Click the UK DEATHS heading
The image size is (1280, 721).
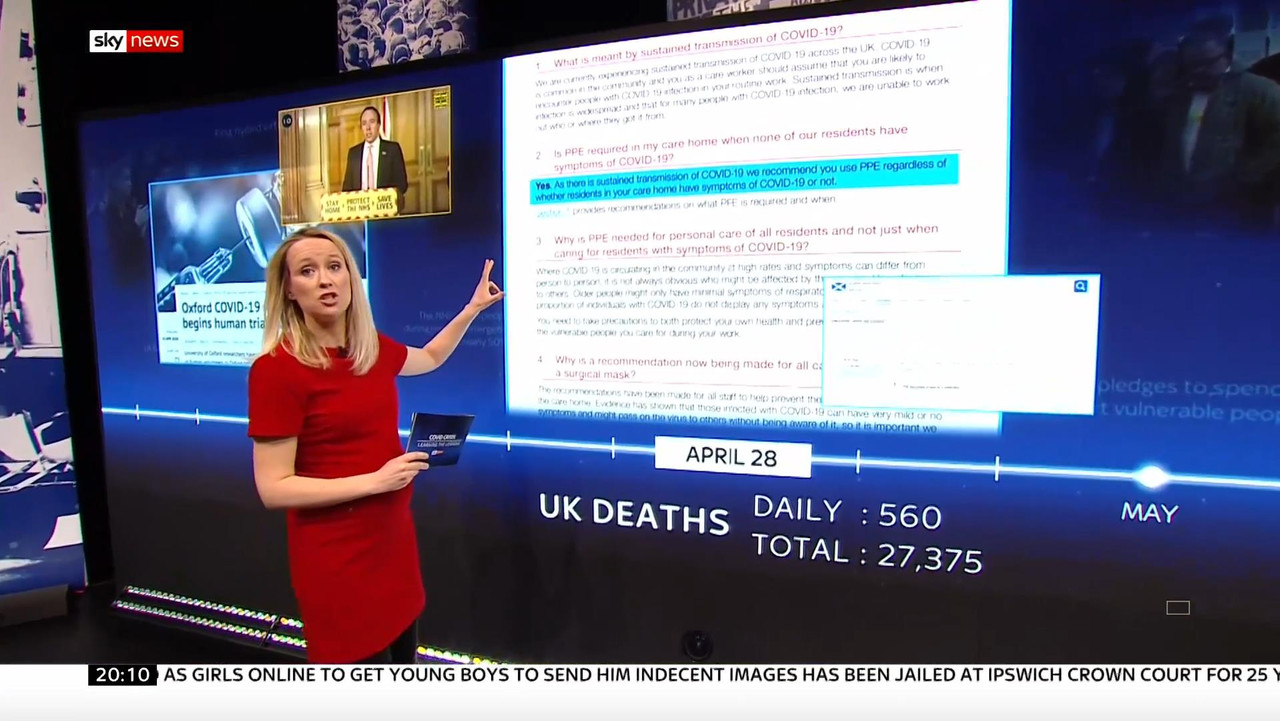point(634,513)
